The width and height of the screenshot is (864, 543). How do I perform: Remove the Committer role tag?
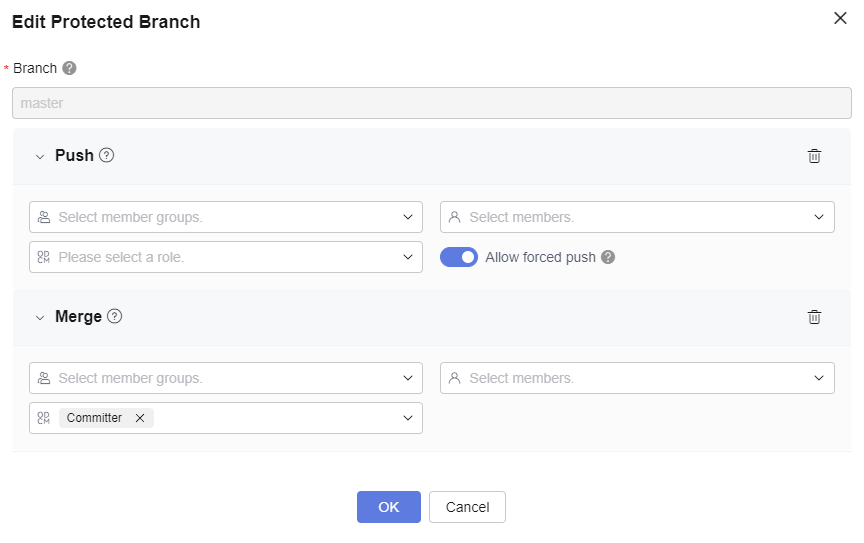[x=140, y=418]
